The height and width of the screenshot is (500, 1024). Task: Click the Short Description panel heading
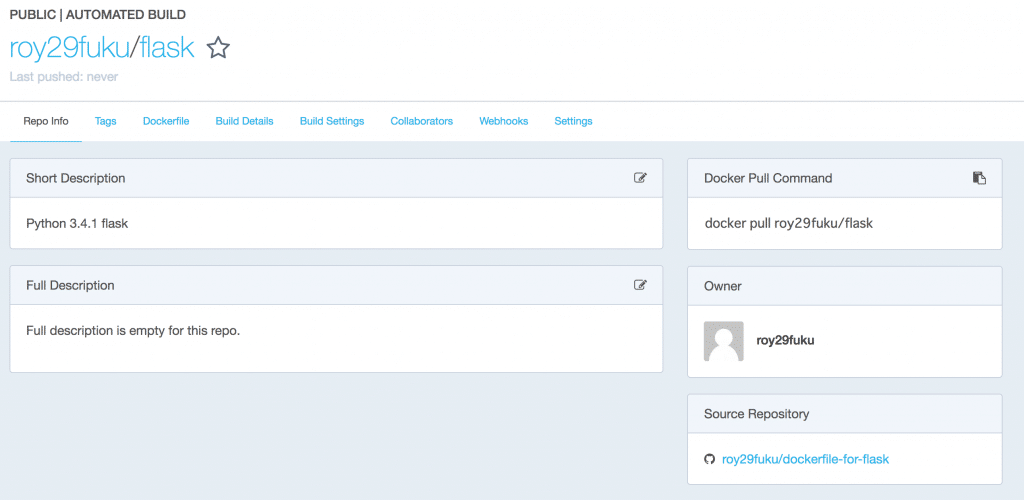click(76, 178)
